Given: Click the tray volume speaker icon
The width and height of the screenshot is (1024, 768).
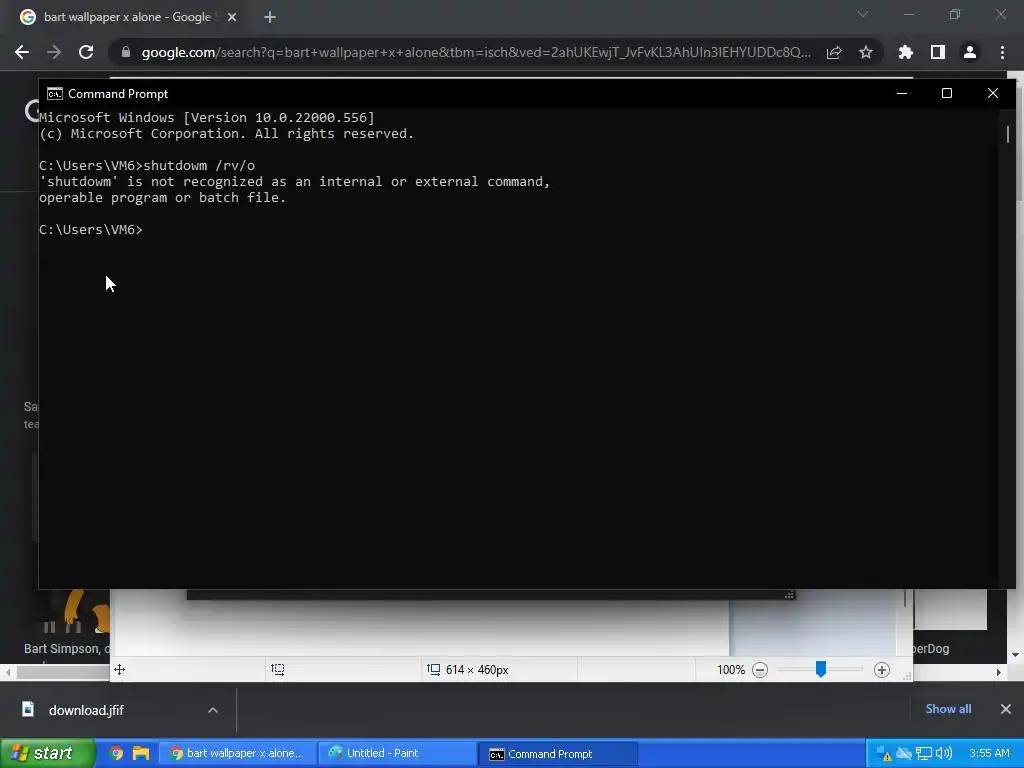Looking at the screenshot, I should pyautogui.click(x=944, y=754).
